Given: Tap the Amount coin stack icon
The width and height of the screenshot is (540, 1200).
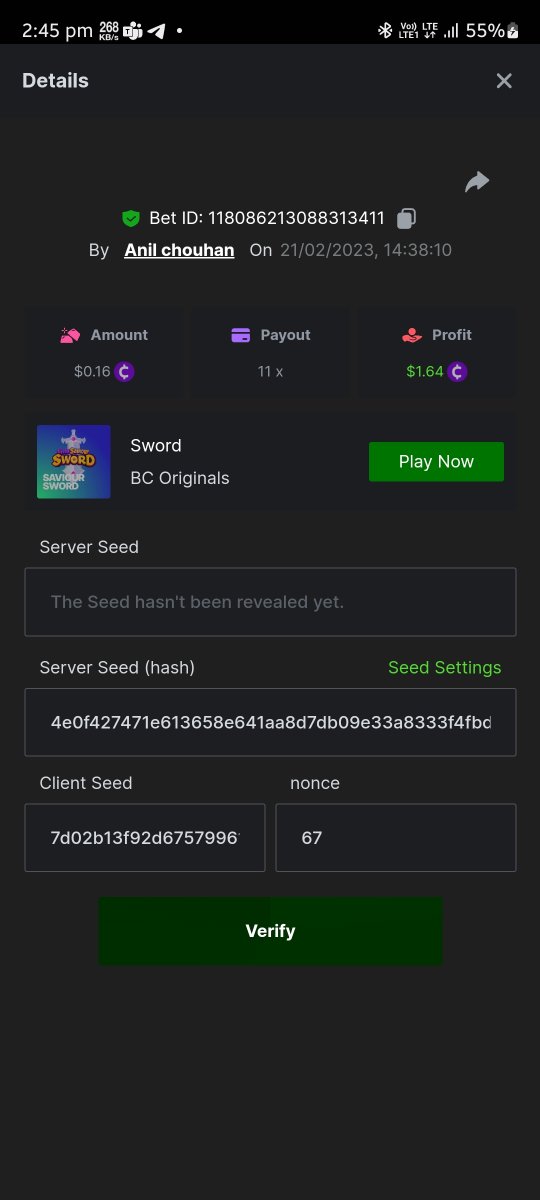Looking at the screenshot, I should [70, 335].
